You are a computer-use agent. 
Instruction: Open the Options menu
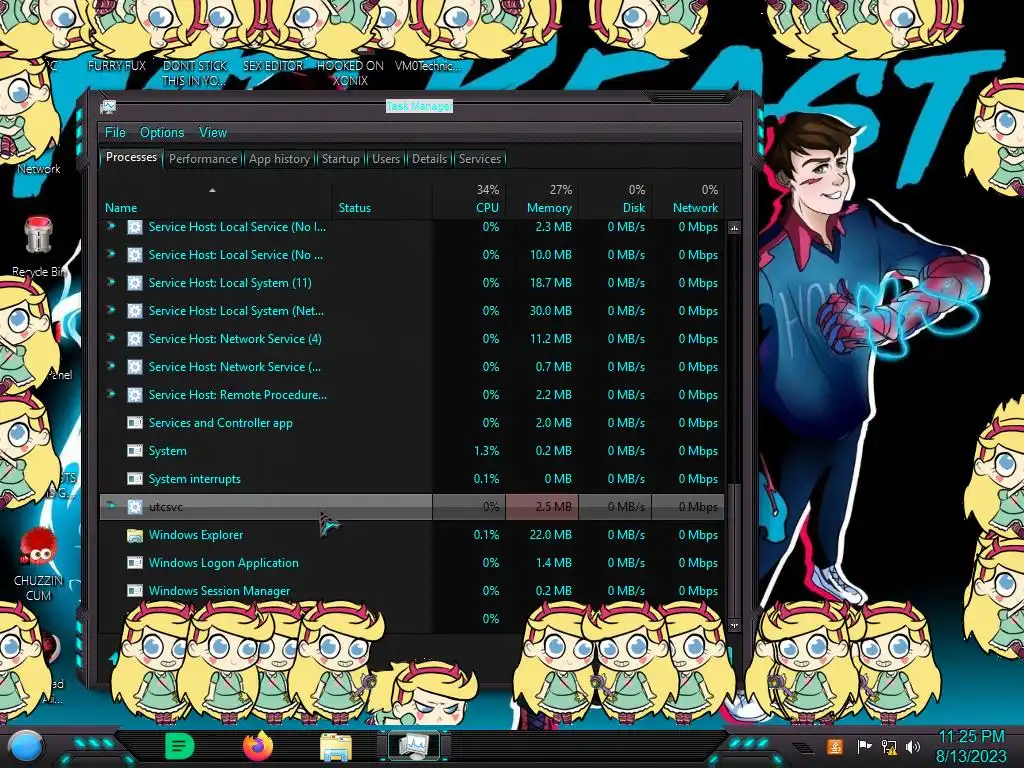click(x=162, y=133)
